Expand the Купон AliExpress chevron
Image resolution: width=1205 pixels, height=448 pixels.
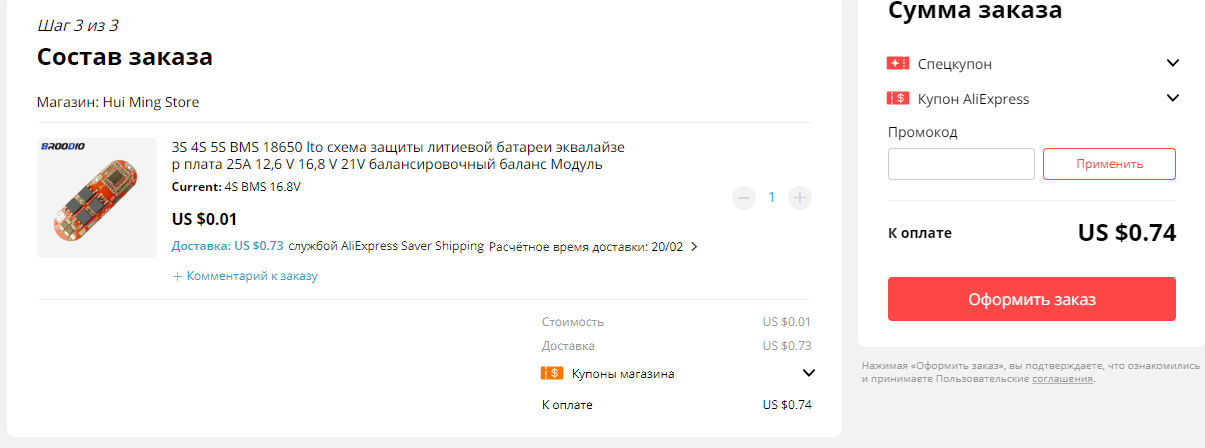pyautogui.click(x=1173, y=98)
